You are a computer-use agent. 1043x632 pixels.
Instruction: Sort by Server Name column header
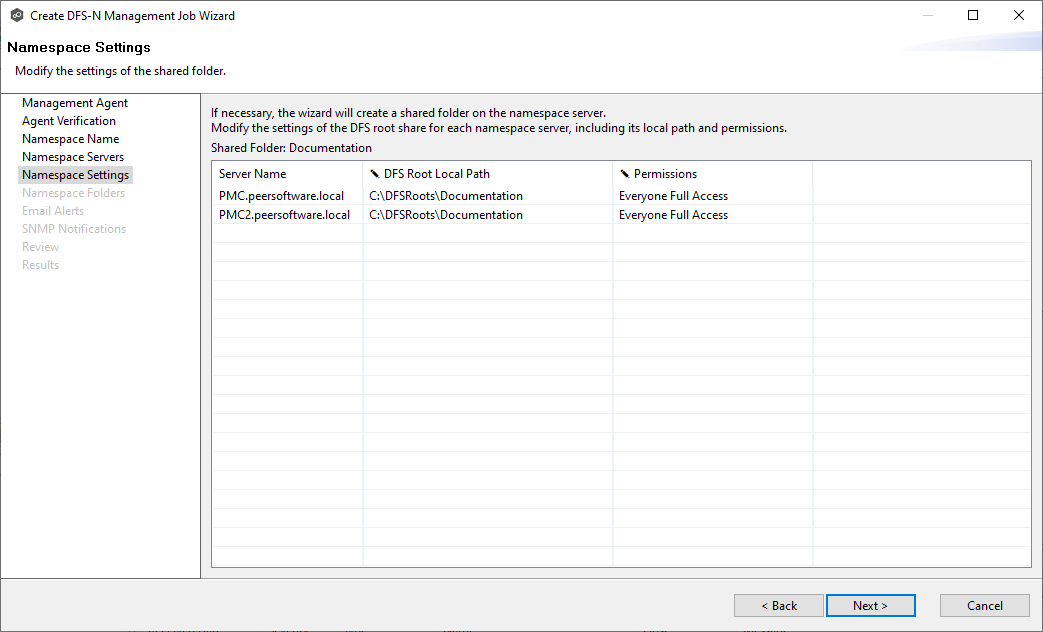click(287, 174)
